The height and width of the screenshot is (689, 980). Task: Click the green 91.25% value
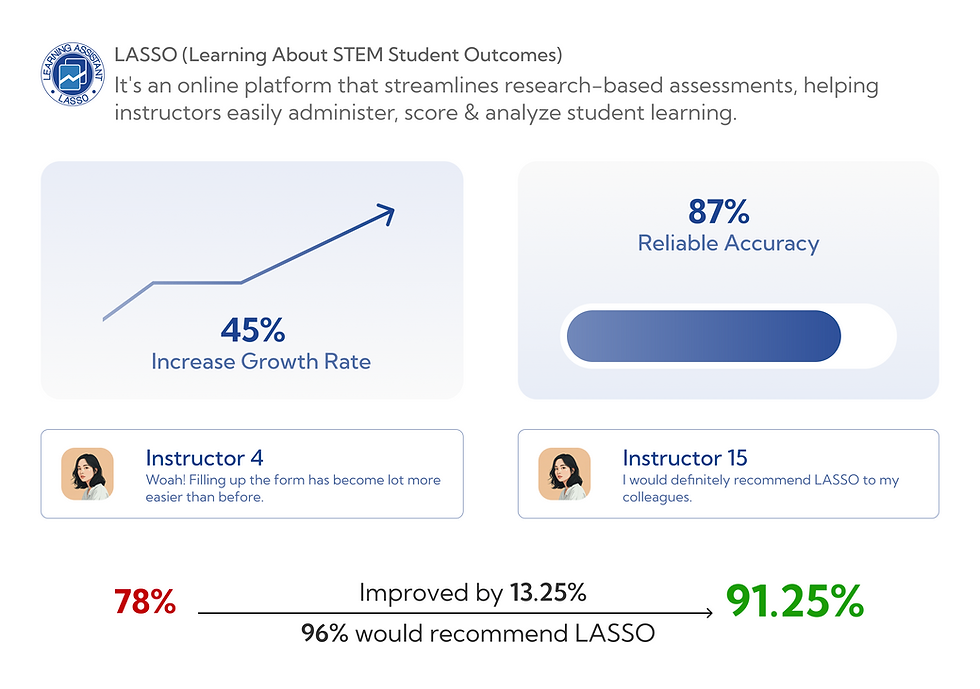(794, 601)
